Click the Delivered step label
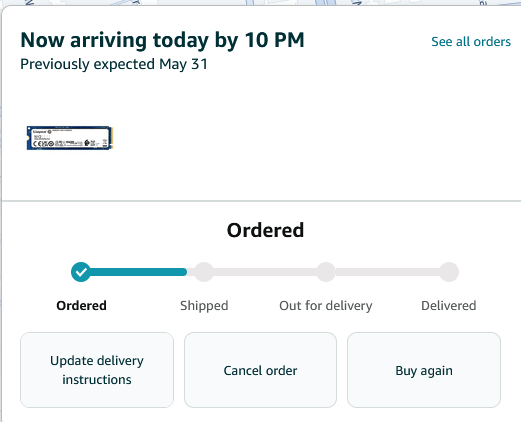Image resolution: width=521 pixels, height=422 pixels. (449, 306)
